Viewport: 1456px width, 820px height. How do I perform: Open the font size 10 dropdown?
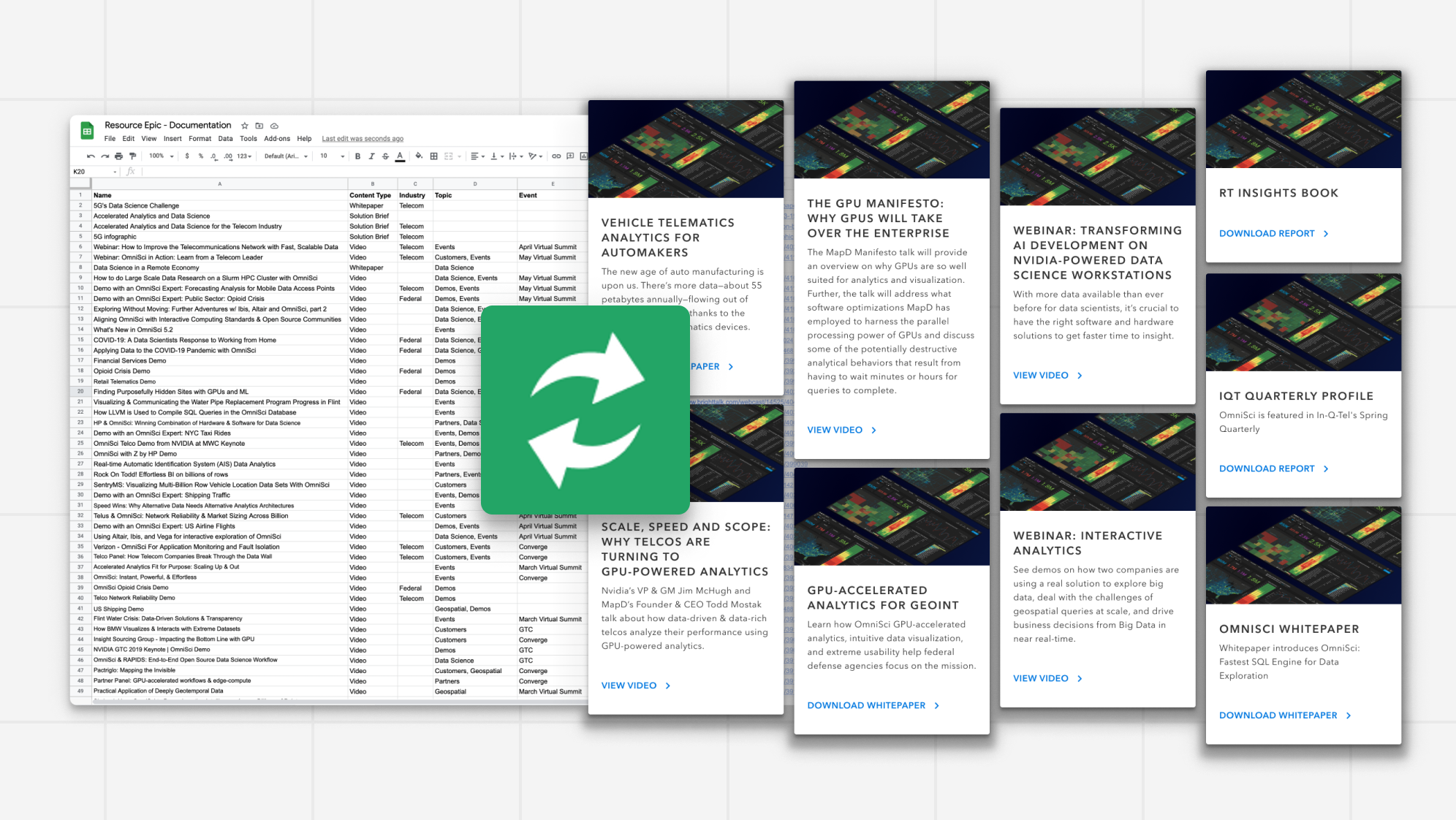pos(332,156)
